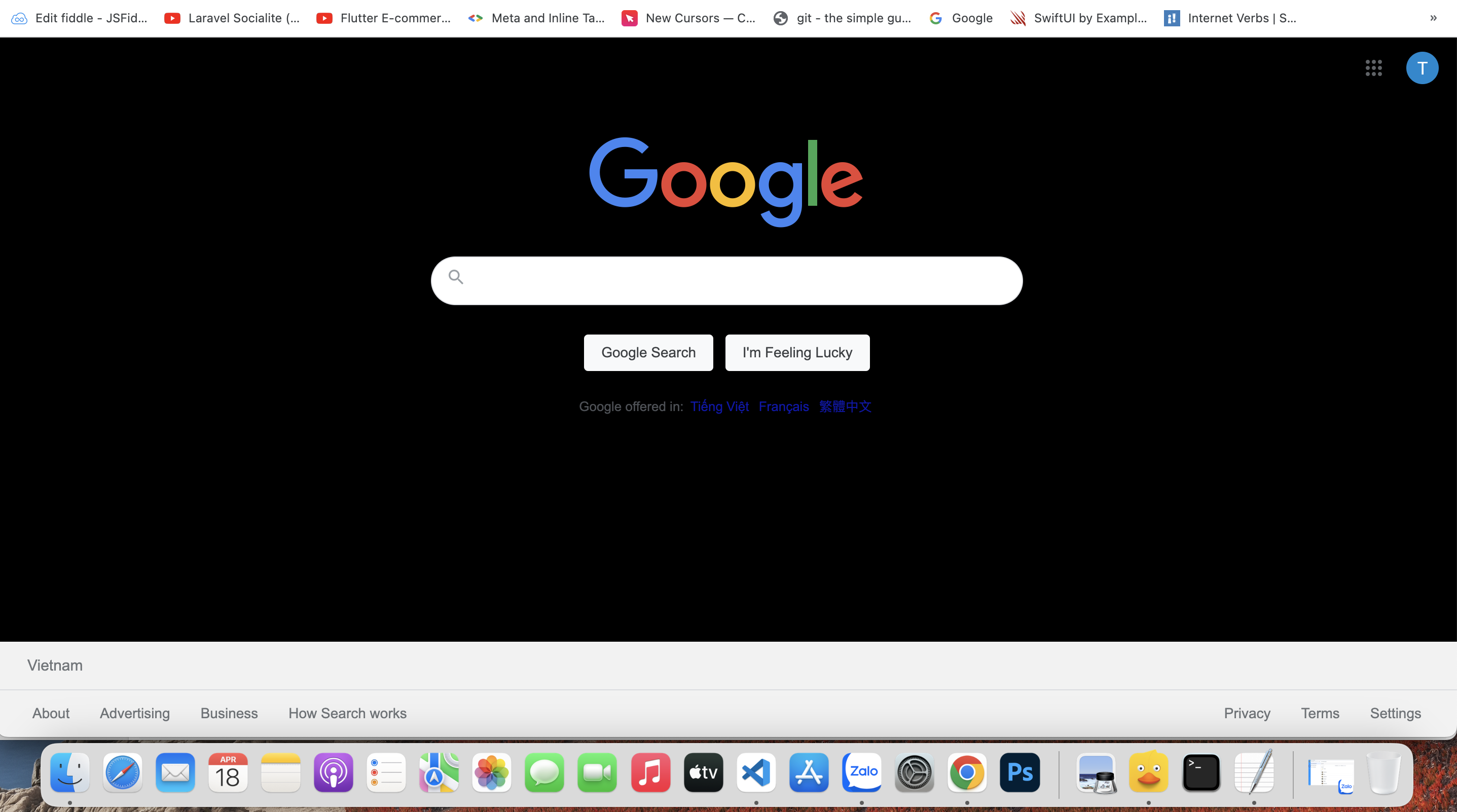Open Meta and Inline Tags bookmark
Viewport: 1457px width, 812px height.
pos(536,18)
